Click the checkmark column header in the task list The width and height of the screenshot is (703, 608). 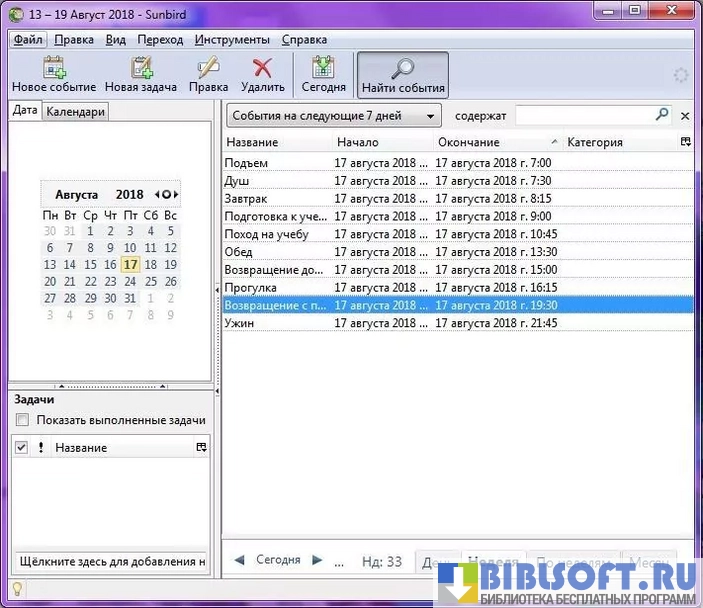(22, 448)
